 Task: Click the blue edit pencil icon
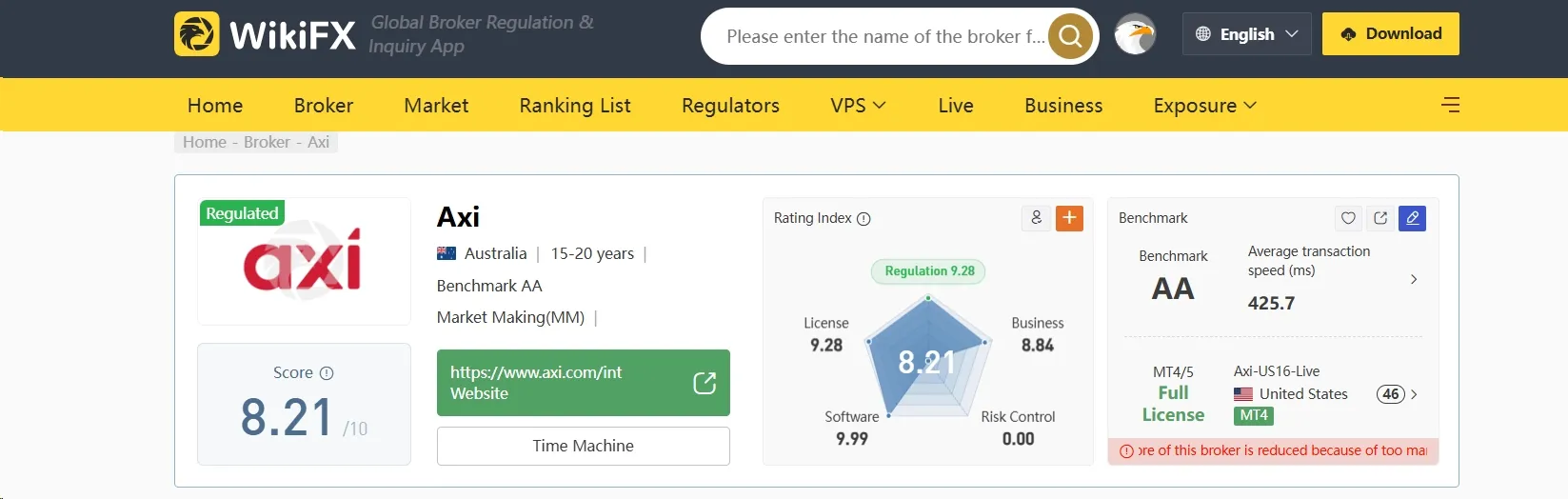click(x=1412, y=218)
